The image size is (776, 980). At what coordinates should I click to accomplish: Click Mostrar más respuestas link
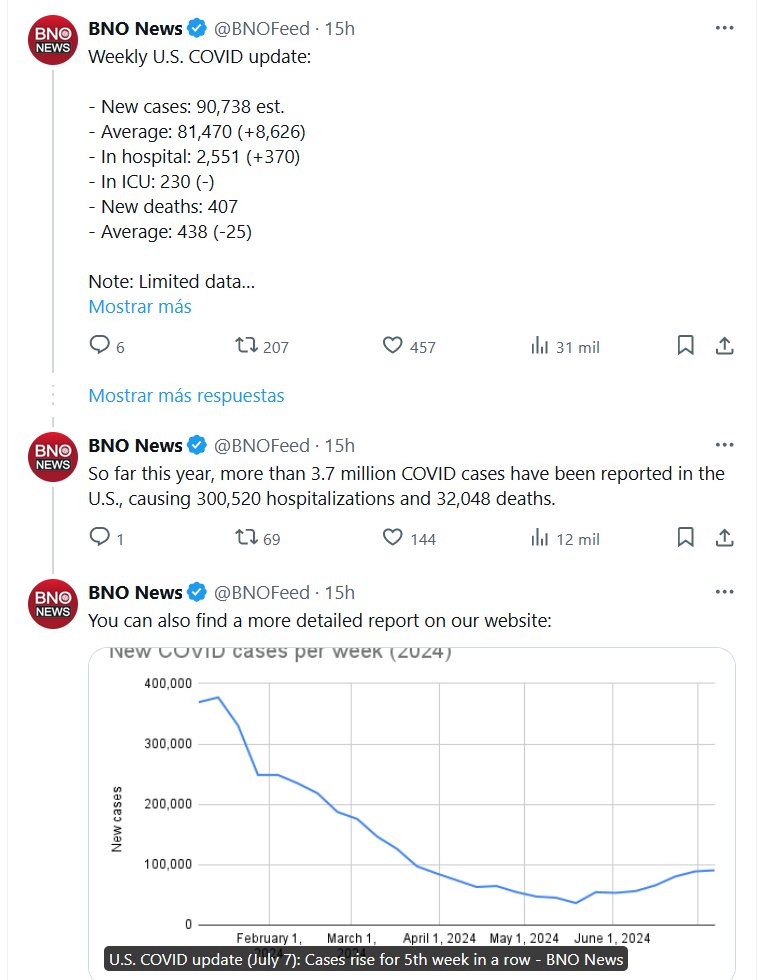(x=186, y=395)
